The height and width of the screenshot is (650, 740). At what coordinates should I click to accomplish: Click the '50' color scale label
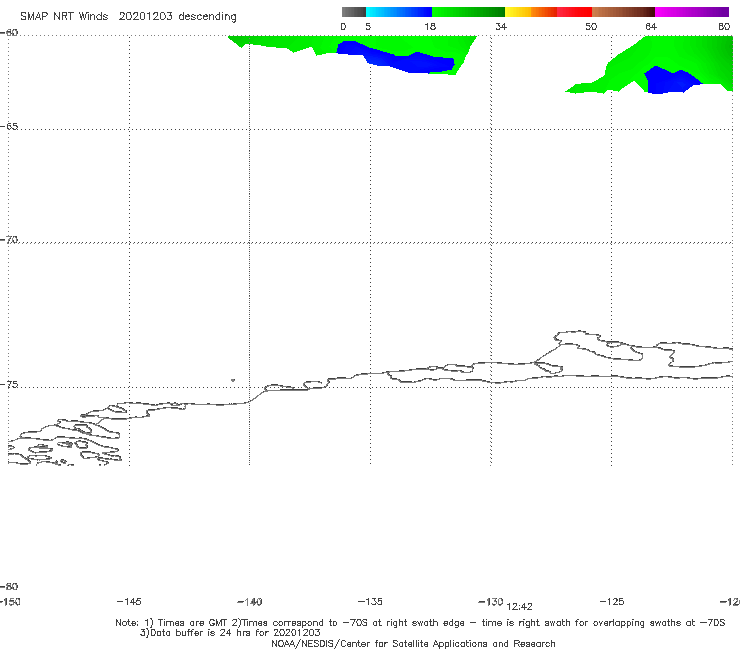click(x=591, y=26)
